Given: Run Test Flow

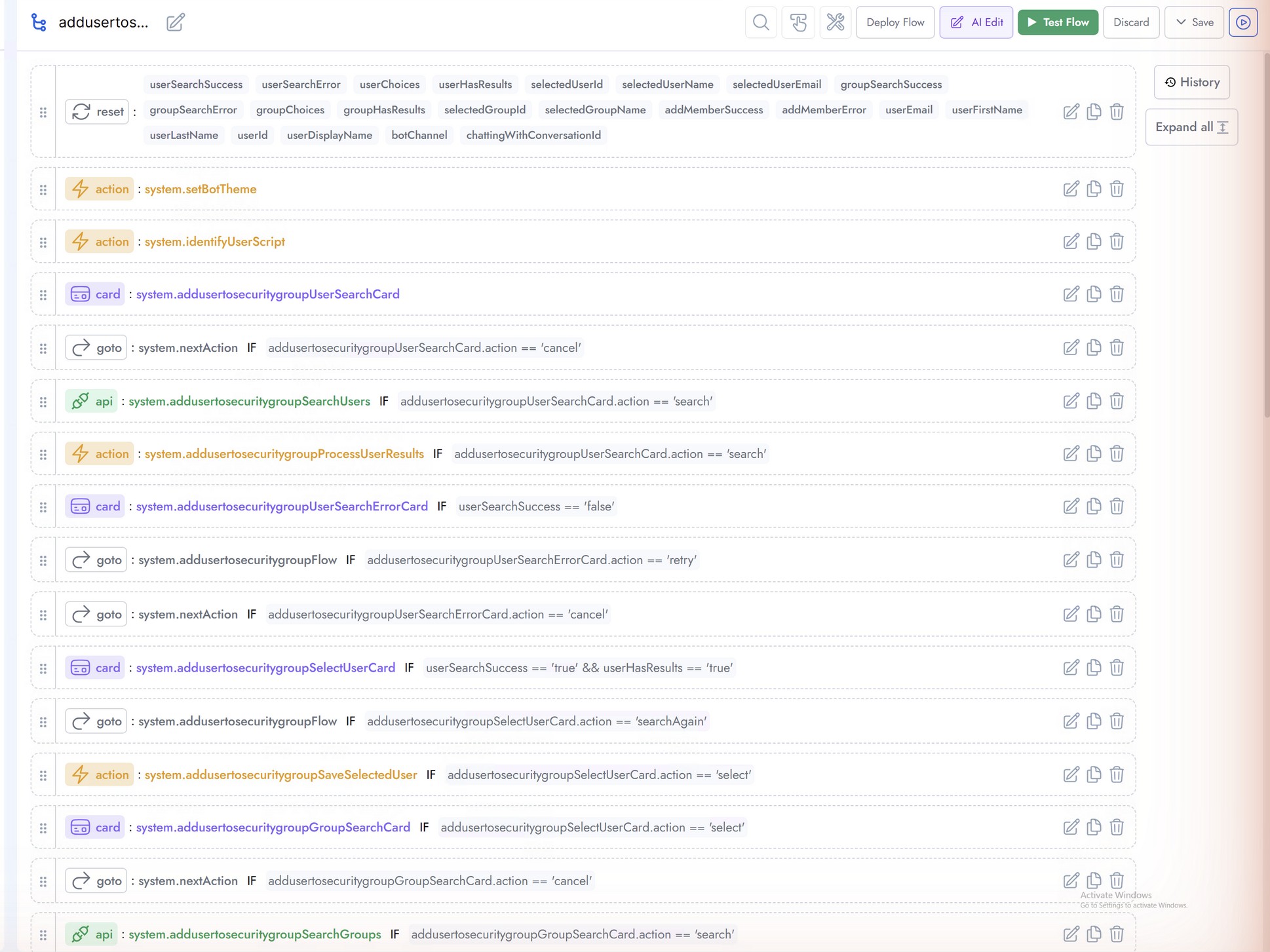Looking at the screenshot, I should 1058,22.
